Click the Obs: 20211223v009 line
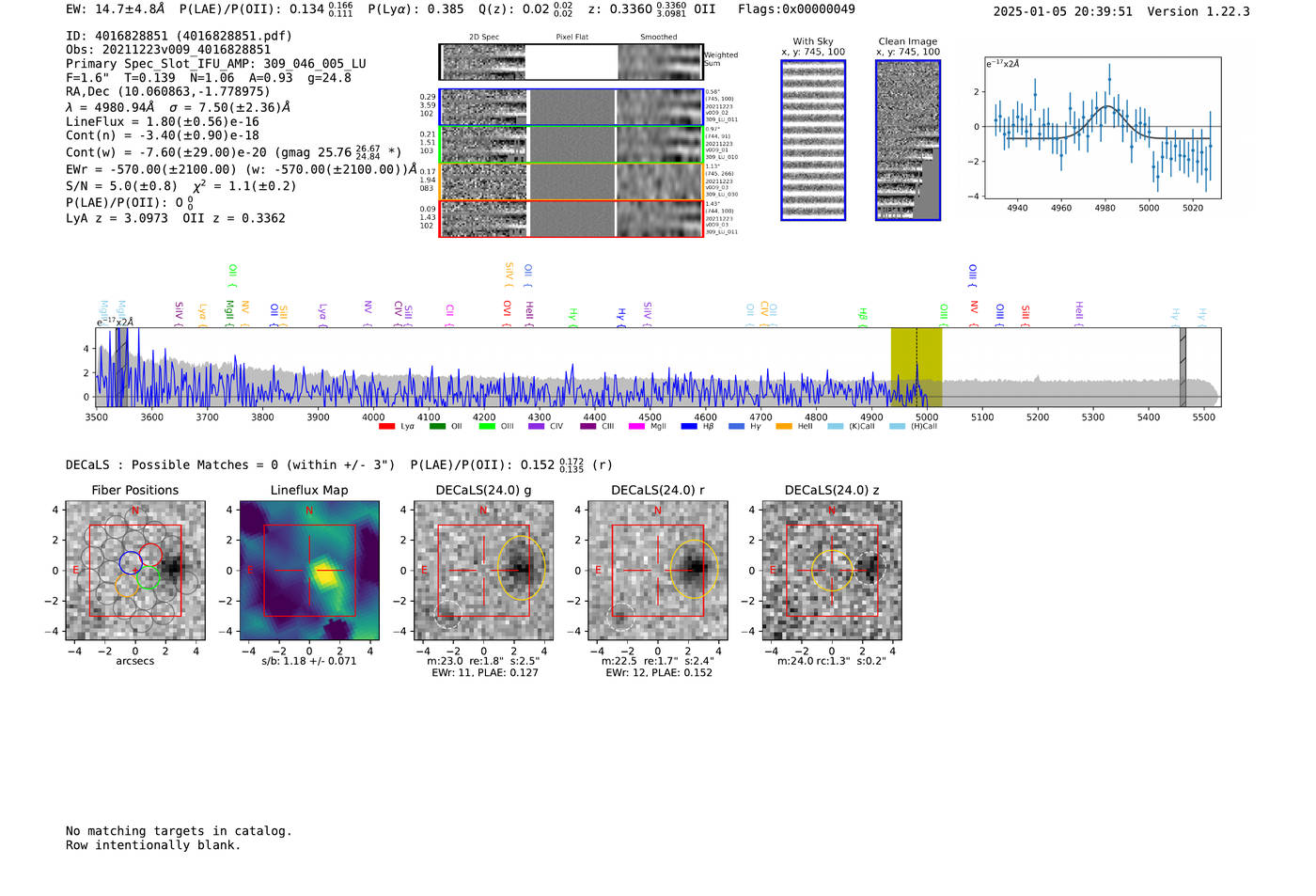The height and width of the screenshot is (896, 1316). tap(168, 50)
